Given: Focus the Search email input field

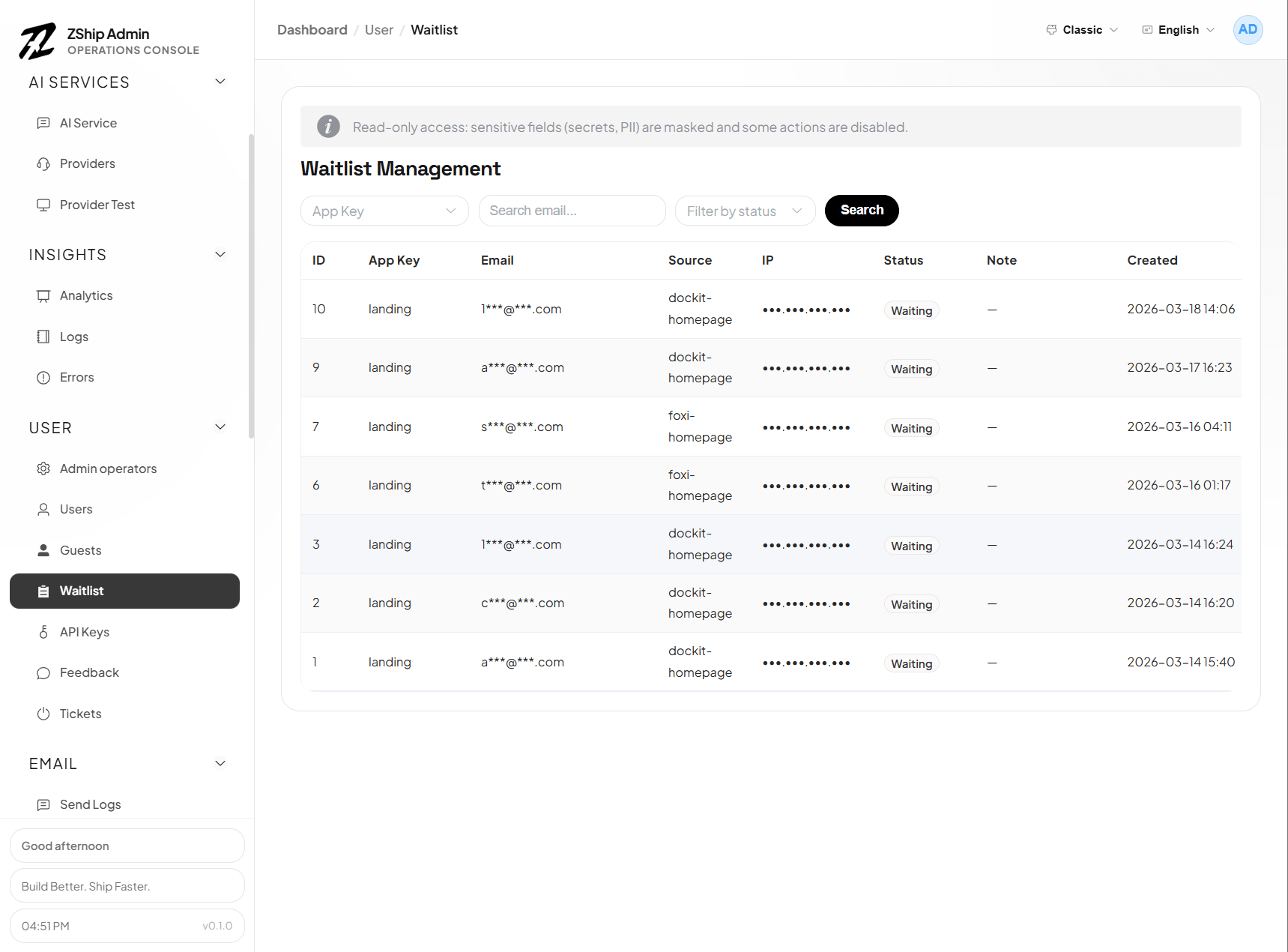Looking at the screenshot, I should (x=572, y=211).
